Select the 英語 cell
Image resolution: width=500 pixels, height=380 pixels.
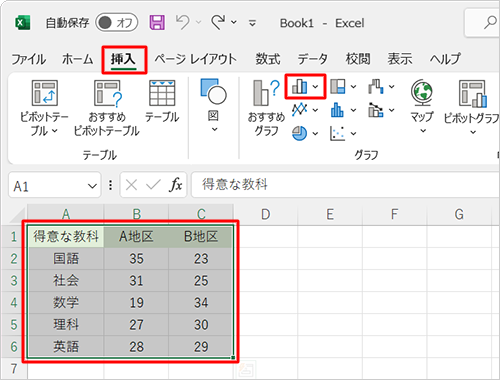pyautogui.click(x=66, y=346)
